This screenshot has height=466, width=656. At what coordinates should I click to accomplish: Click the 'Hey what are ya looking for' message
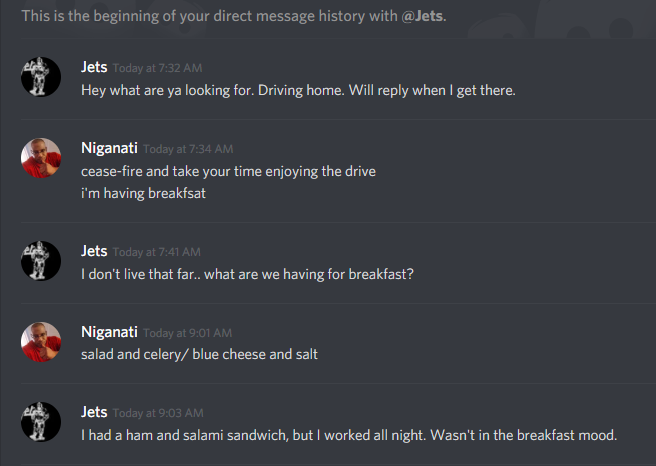coord(298,90)
